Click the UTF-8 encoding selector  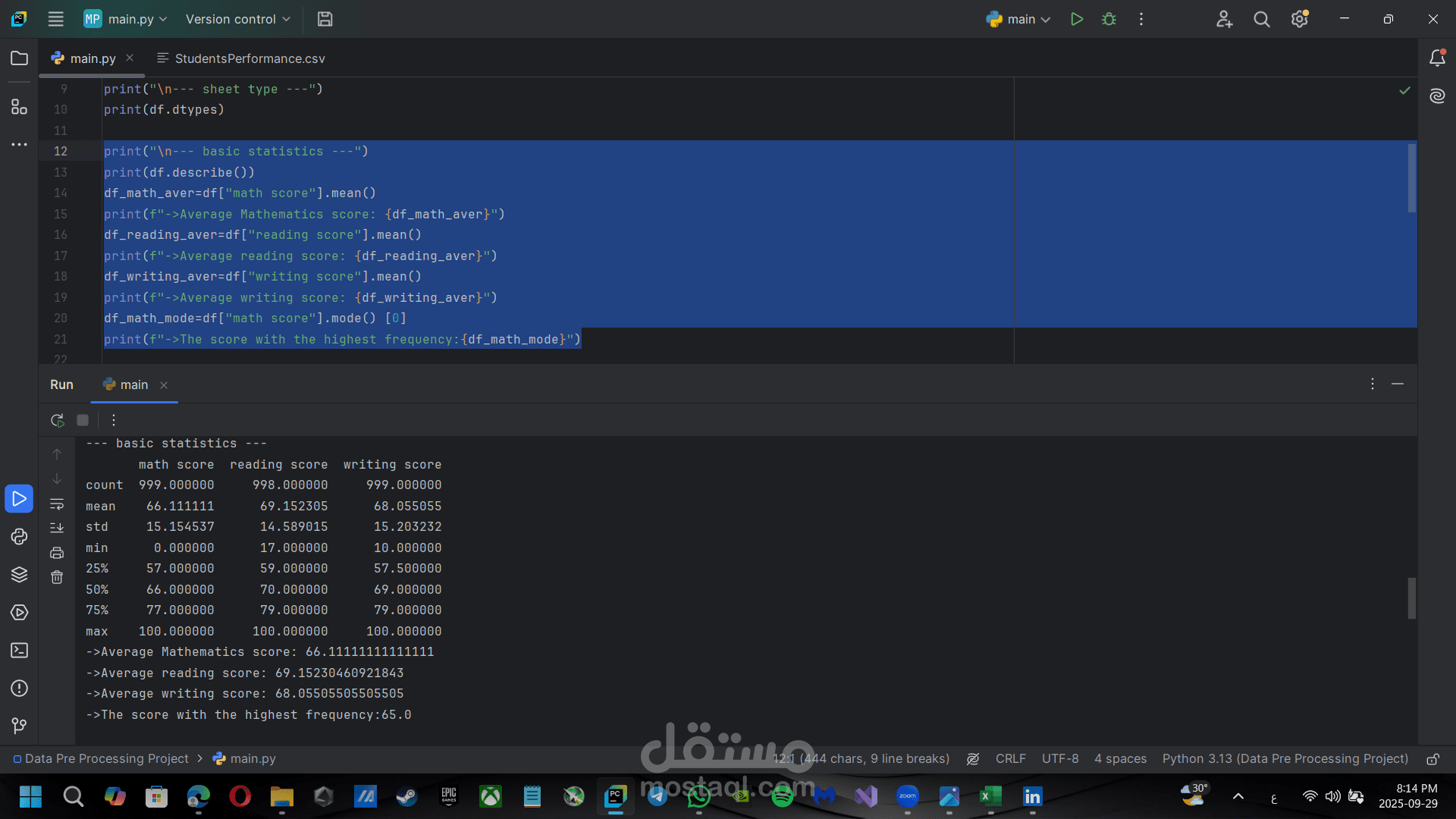[x=1059, y=759]
